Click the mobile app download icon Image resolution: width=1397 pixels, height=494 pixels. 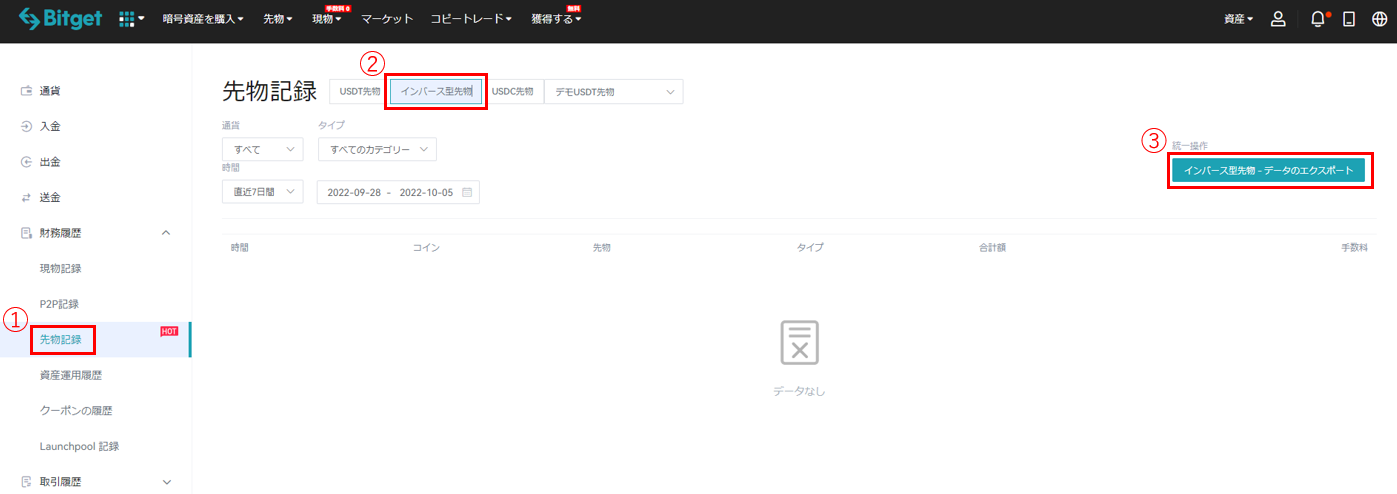(x=1349, y=19)
